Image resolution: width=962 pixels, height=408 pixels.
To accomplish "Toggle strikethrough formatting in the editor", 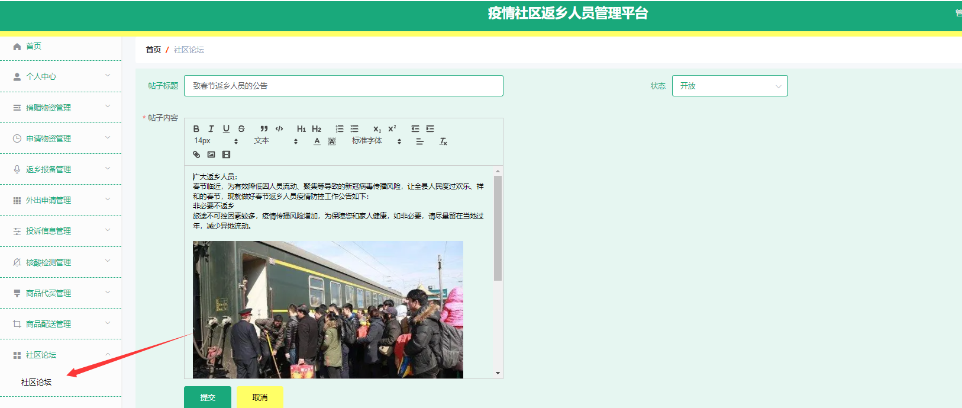I will (242, 129).
